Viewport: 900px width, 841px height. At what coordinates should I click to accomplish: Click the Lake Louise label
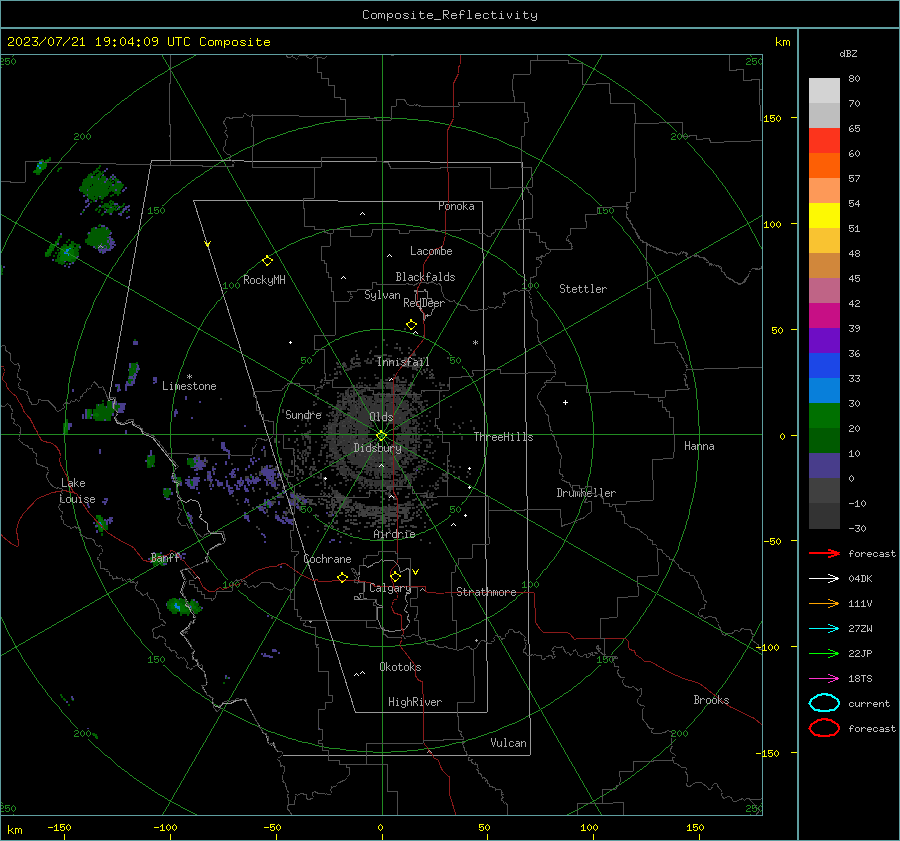coord(77,491)
